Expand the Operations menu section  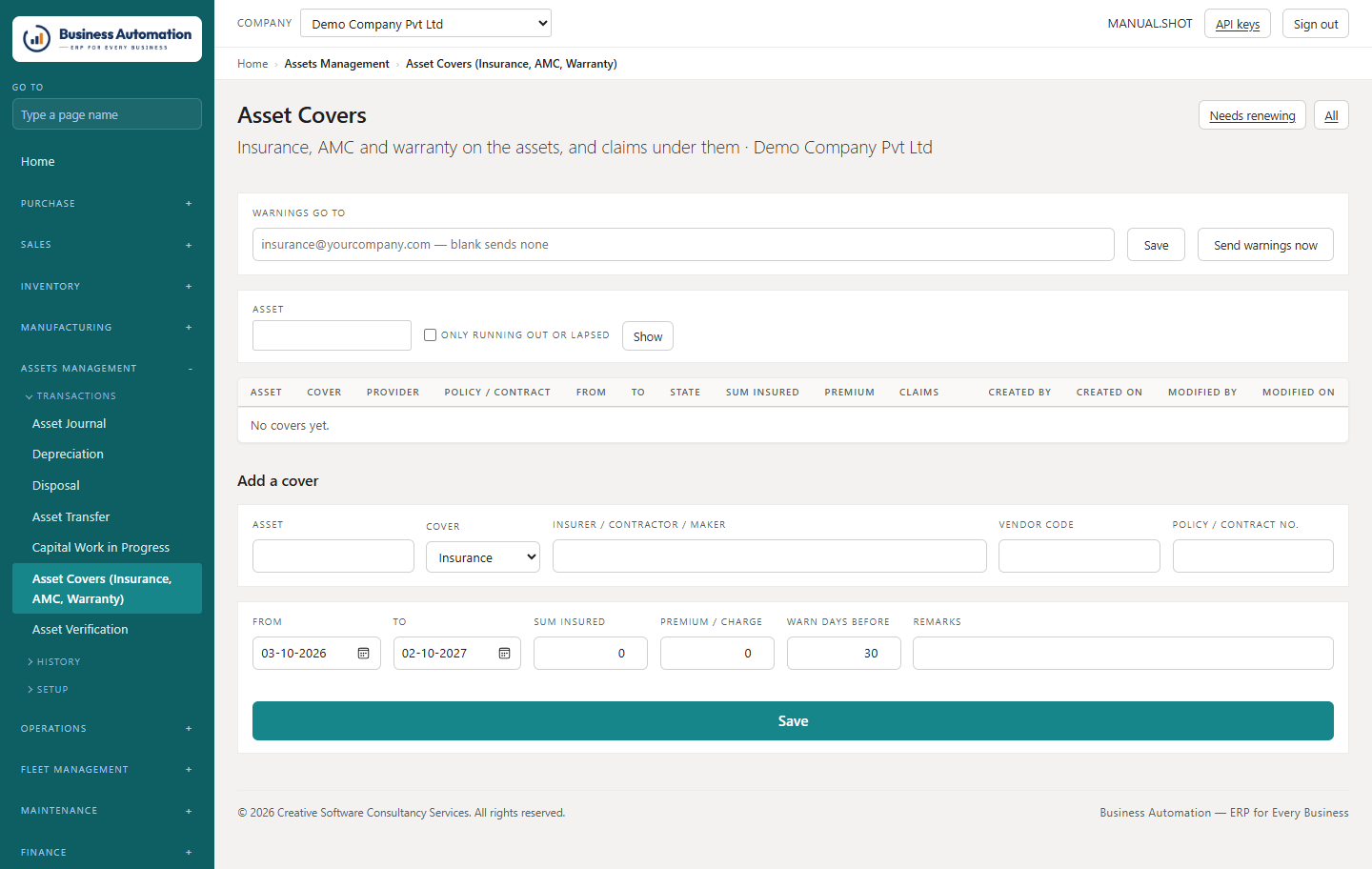coord(107,729)
